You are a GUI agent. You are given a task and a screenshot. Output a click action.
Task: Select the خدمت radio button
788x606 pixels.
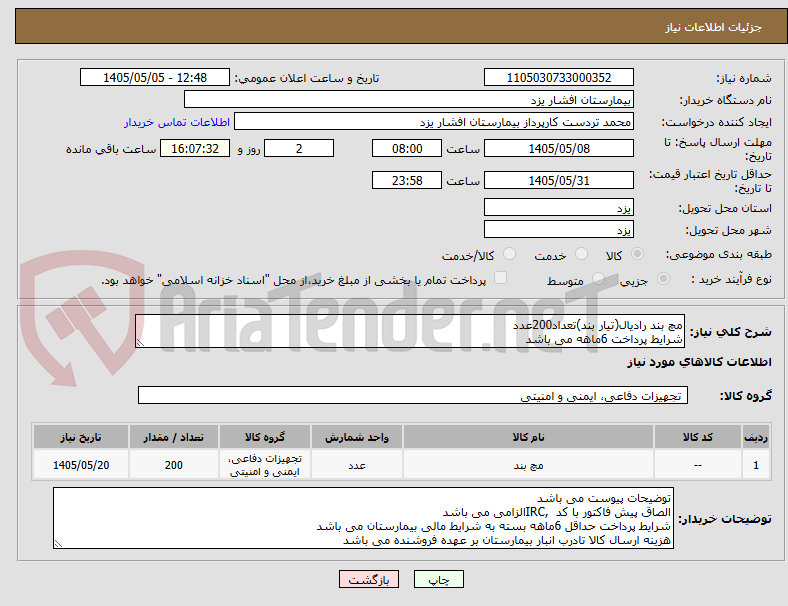pos(581,254)
